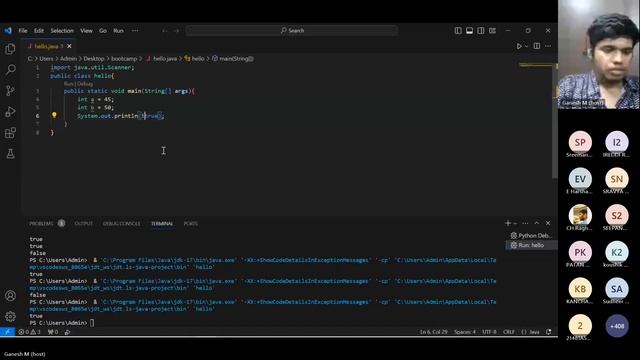The image size is (640, 360).
Task: Close the hello.java tab
Action: point(69,46)
